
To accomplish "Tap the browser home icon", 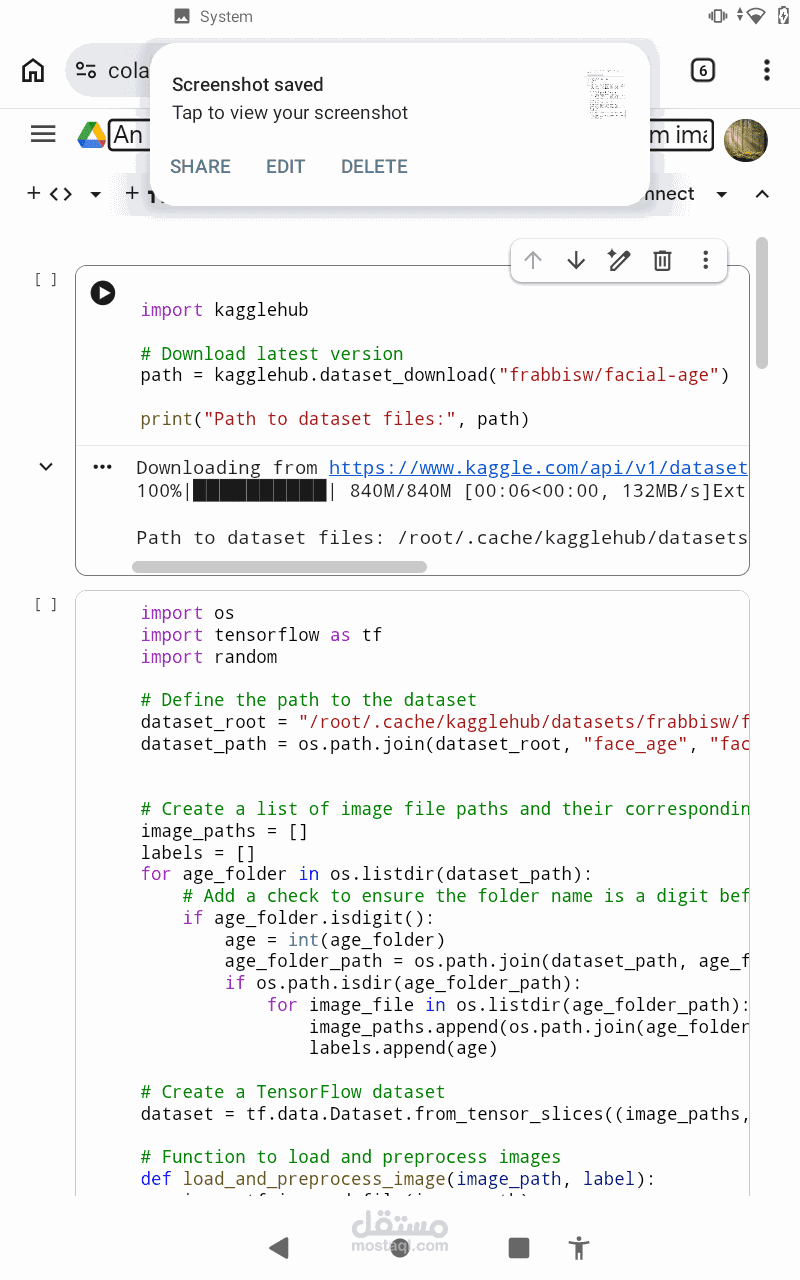I will 33,70.
